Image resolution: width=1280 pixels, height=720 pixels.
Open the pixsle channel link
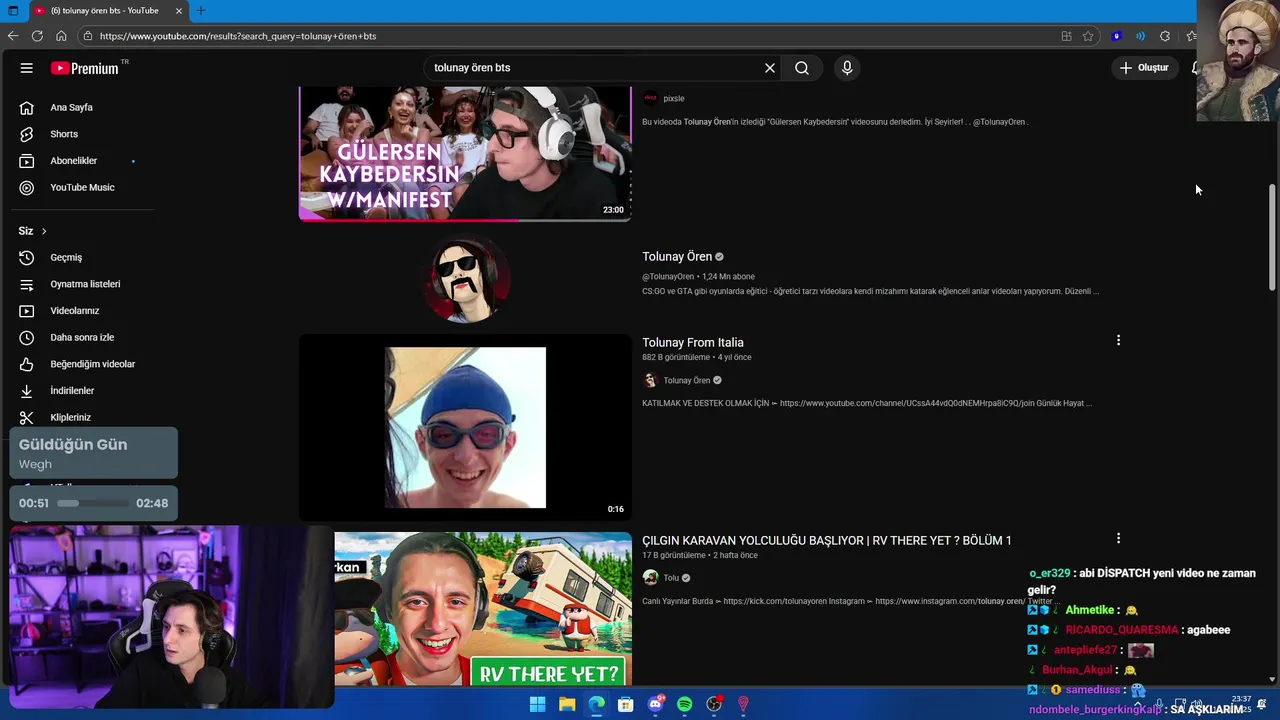pos(673,98)
